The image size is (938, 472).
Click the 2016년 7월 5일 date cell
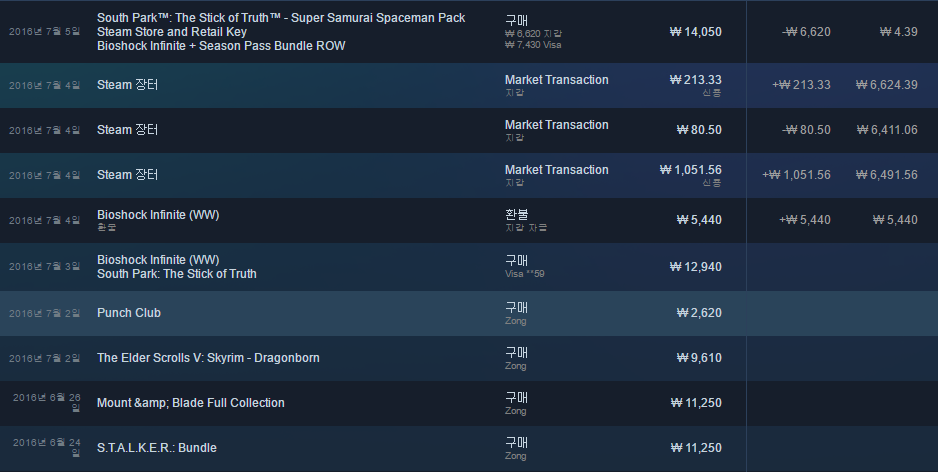pyautogui.click(x=44, y=31)
